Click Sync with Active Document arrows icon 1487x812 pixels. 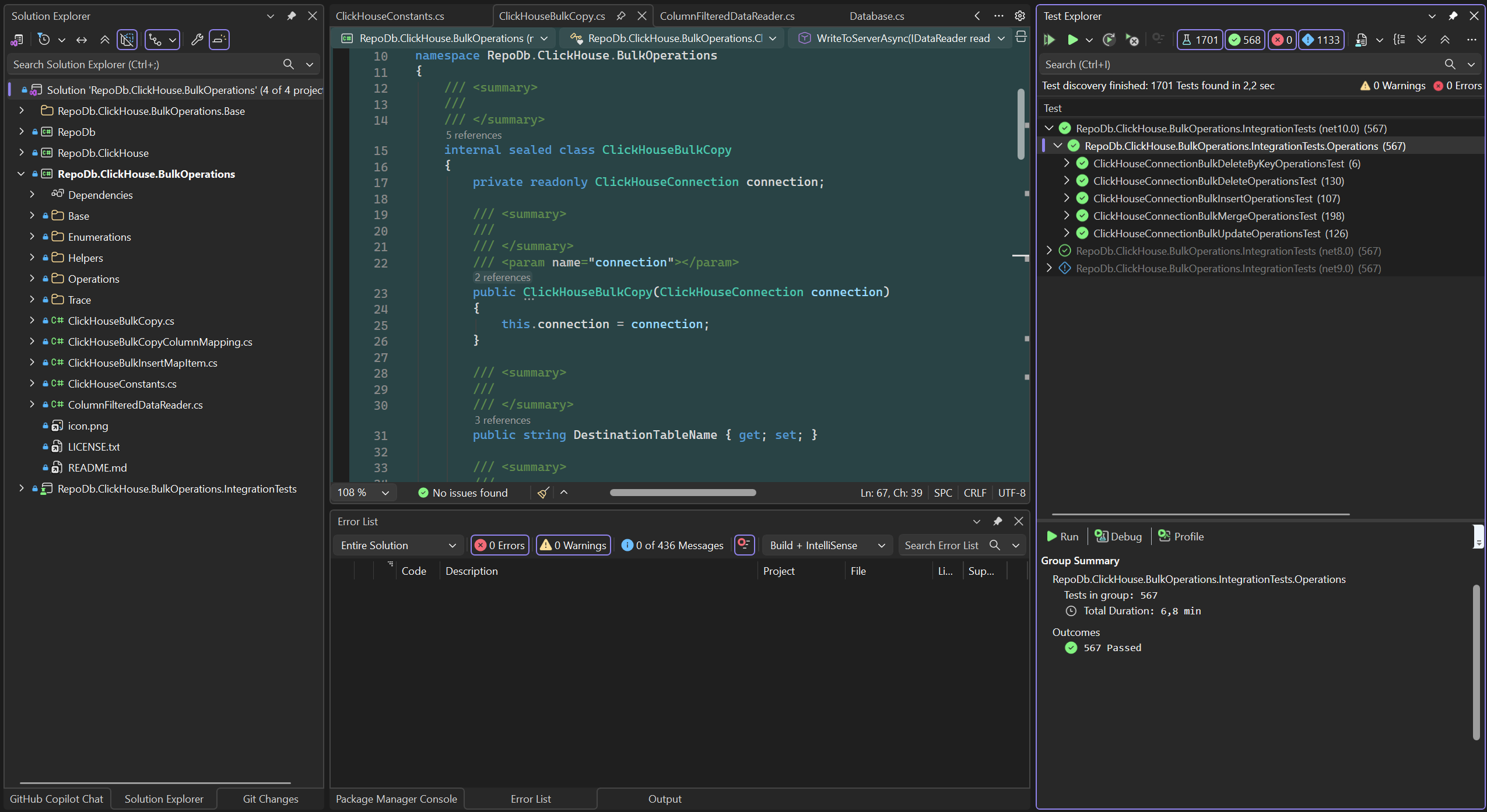(x=82, y=40)
